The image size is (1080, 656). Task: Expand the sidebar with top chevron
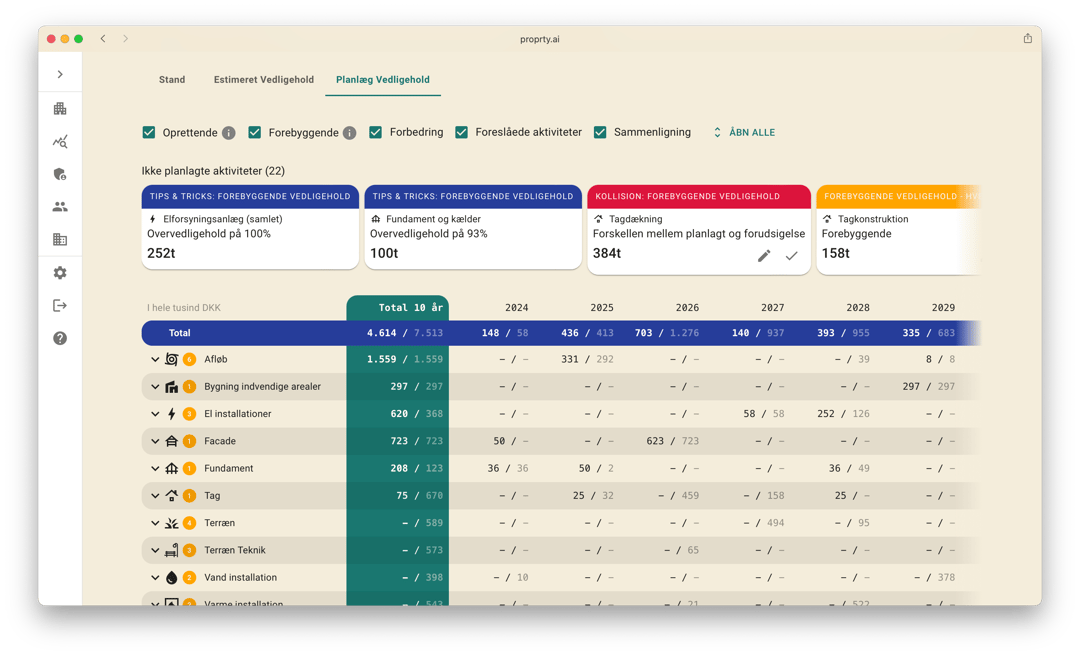60,75
